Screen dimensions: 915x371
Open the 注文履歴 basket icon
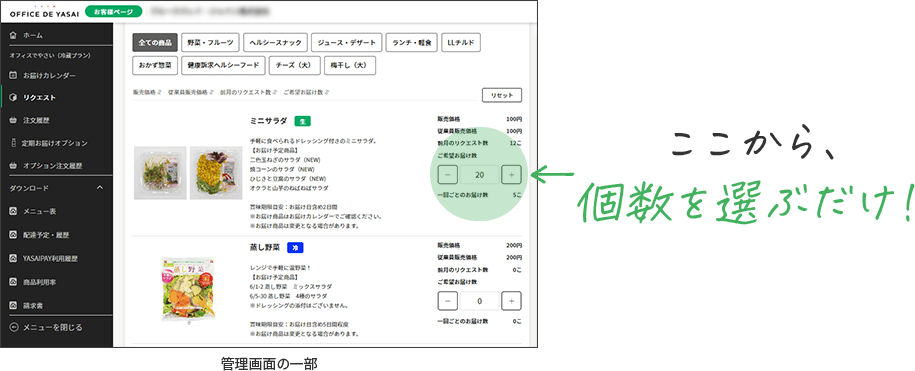click(x=13, y=120)
